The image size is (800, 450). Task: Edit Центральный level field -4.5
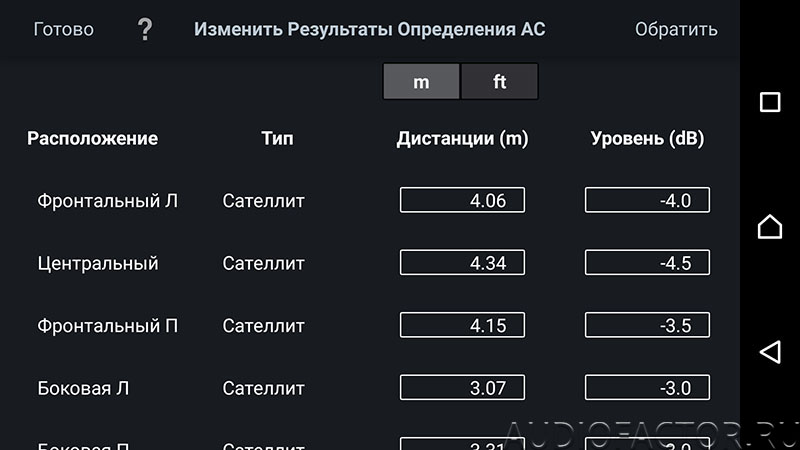[x=647, y=262]
